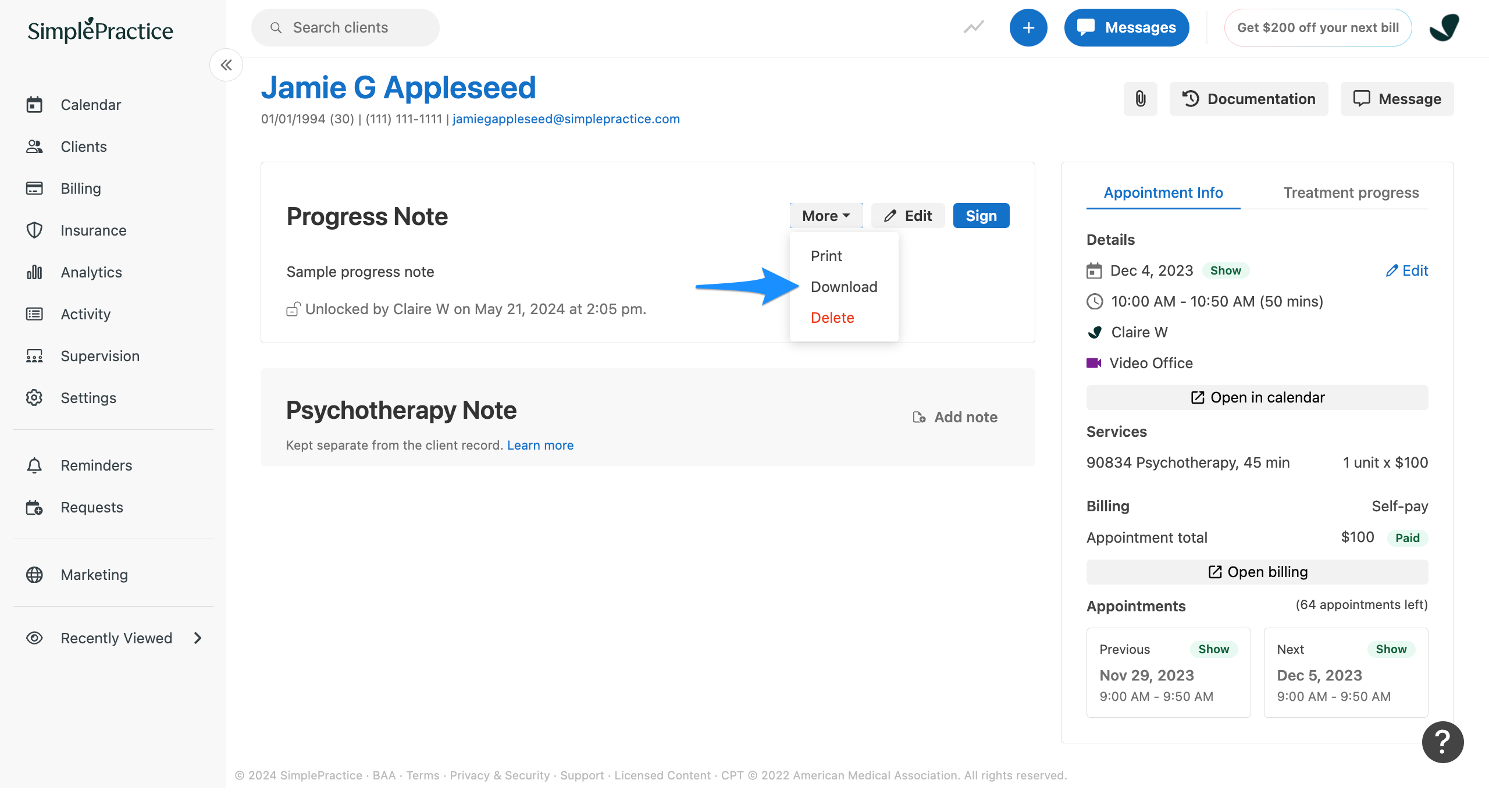The image size is (1489, 812).
Task: Click the Privacy & Security footer link
Action: point(500,775)
